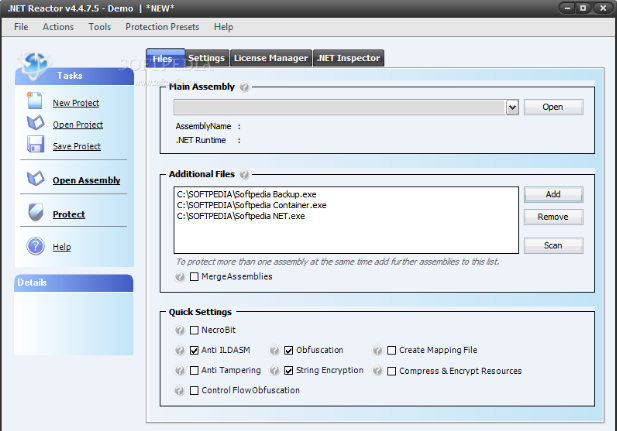Click the Save Project floppy disk icon

point(35,144)
